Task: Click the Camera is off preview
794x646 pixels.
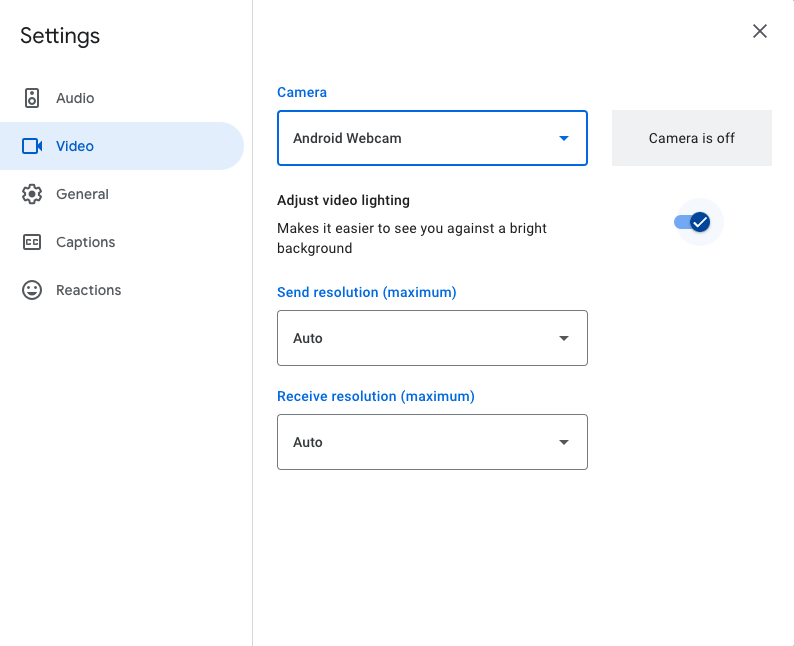Action: (691, 138)
